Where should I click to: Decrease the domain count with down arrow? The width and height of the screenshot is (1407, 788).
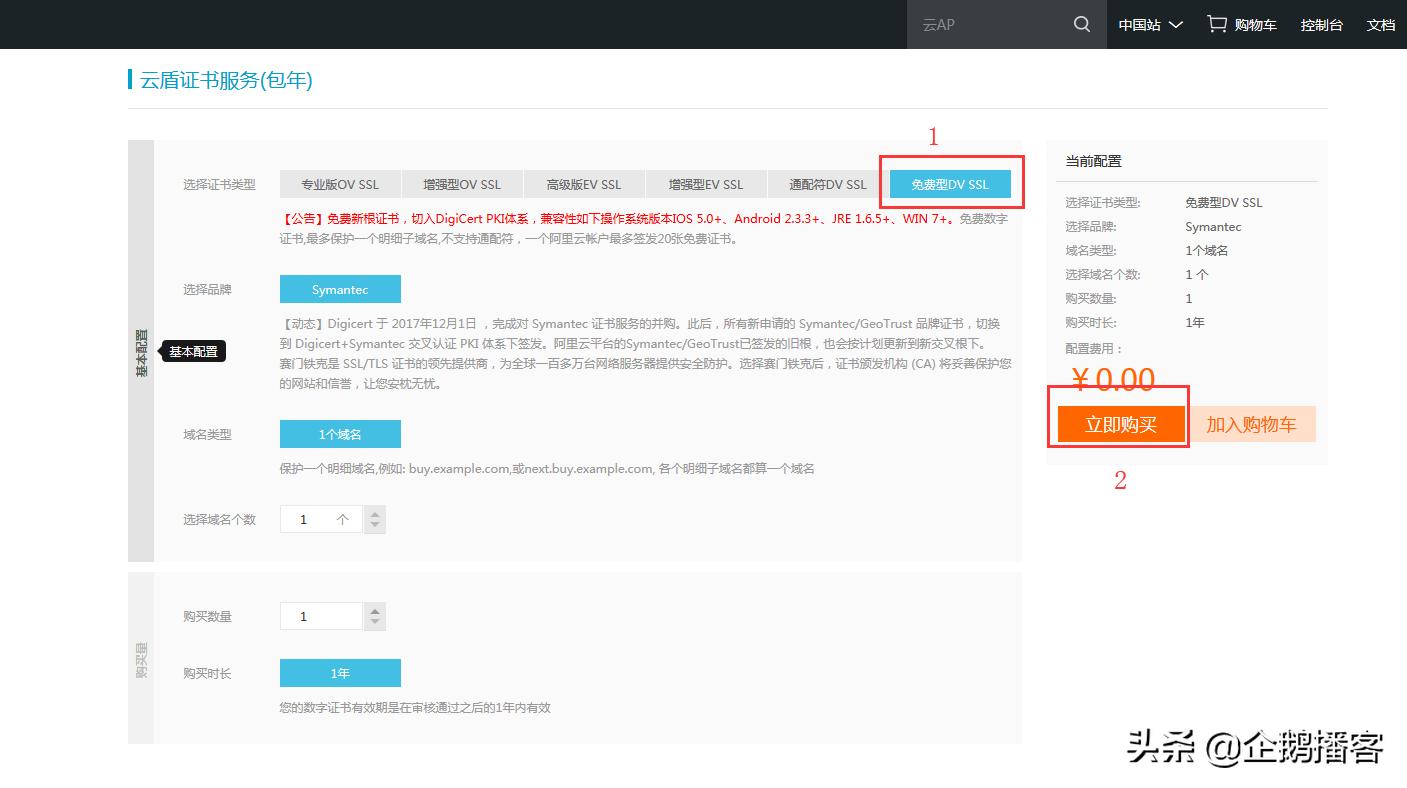pyautogui.click(x=374, y=525)
